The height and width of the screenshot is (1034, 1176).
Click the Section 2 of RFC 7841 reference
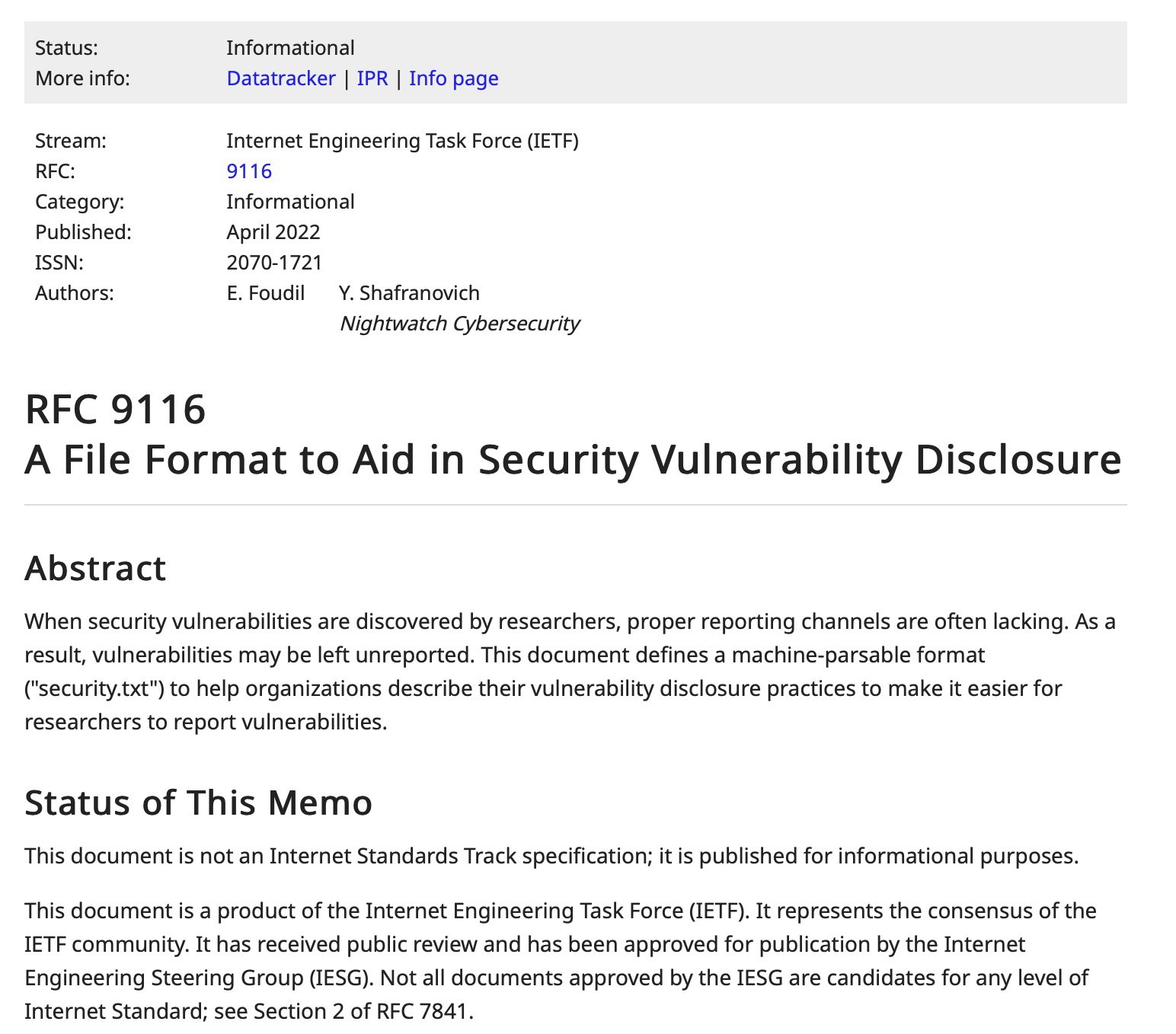click(x=363, y=1011)
